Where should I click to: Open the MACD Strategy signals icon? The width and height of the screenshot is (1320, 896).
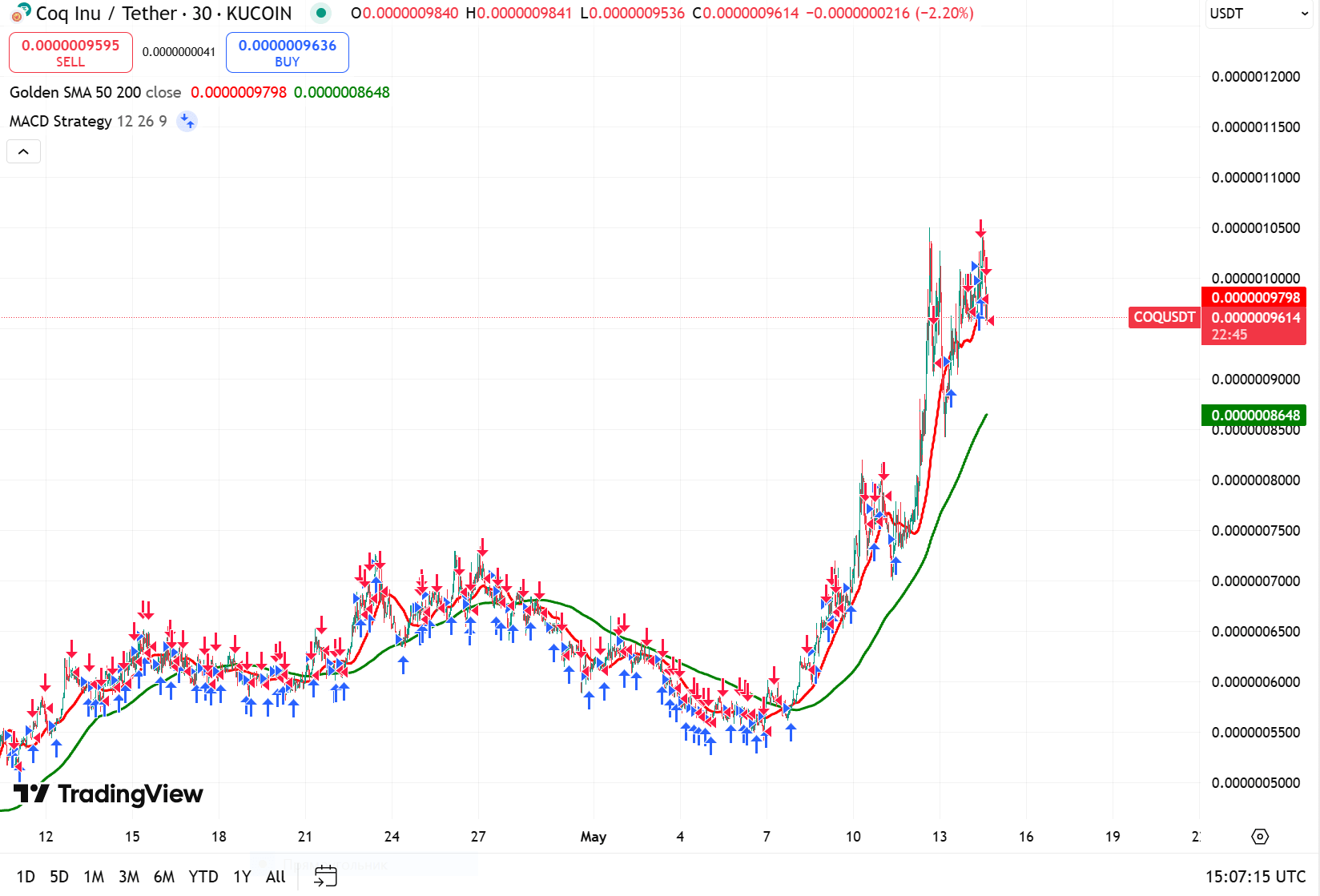(x=187, y=121)
